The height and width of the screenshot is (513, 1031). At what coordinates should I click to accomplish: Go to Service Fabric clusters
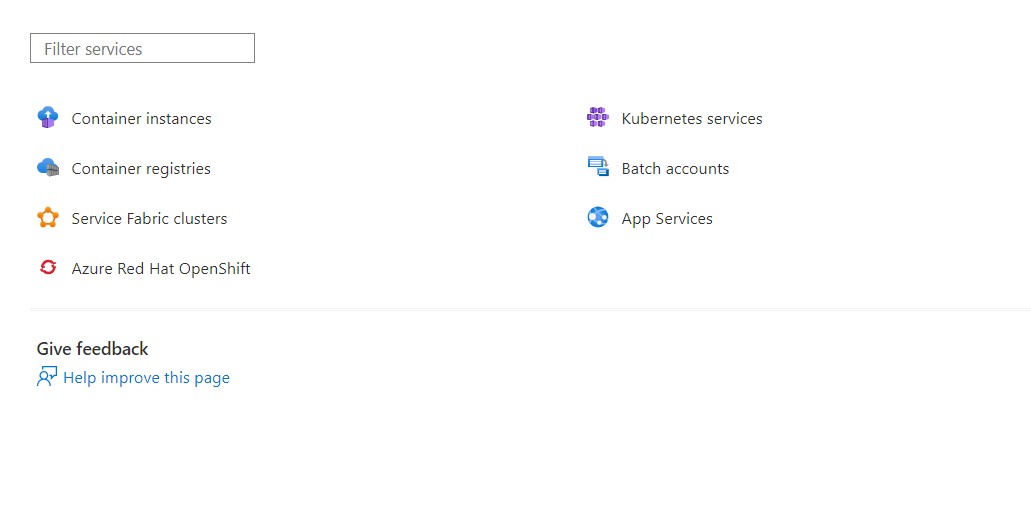pyautogui.click(x=149, y=219)
